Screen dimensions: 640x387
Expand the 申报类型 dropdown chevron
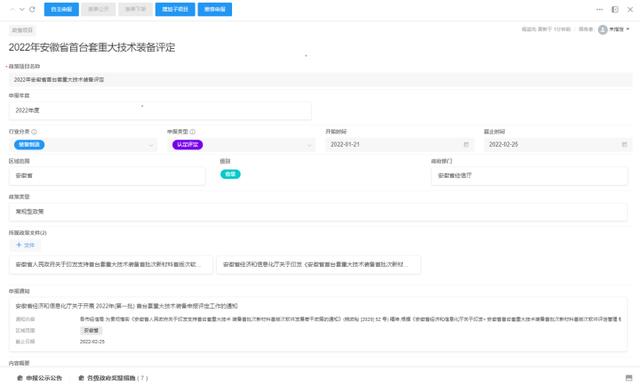[x=309, y=145]
